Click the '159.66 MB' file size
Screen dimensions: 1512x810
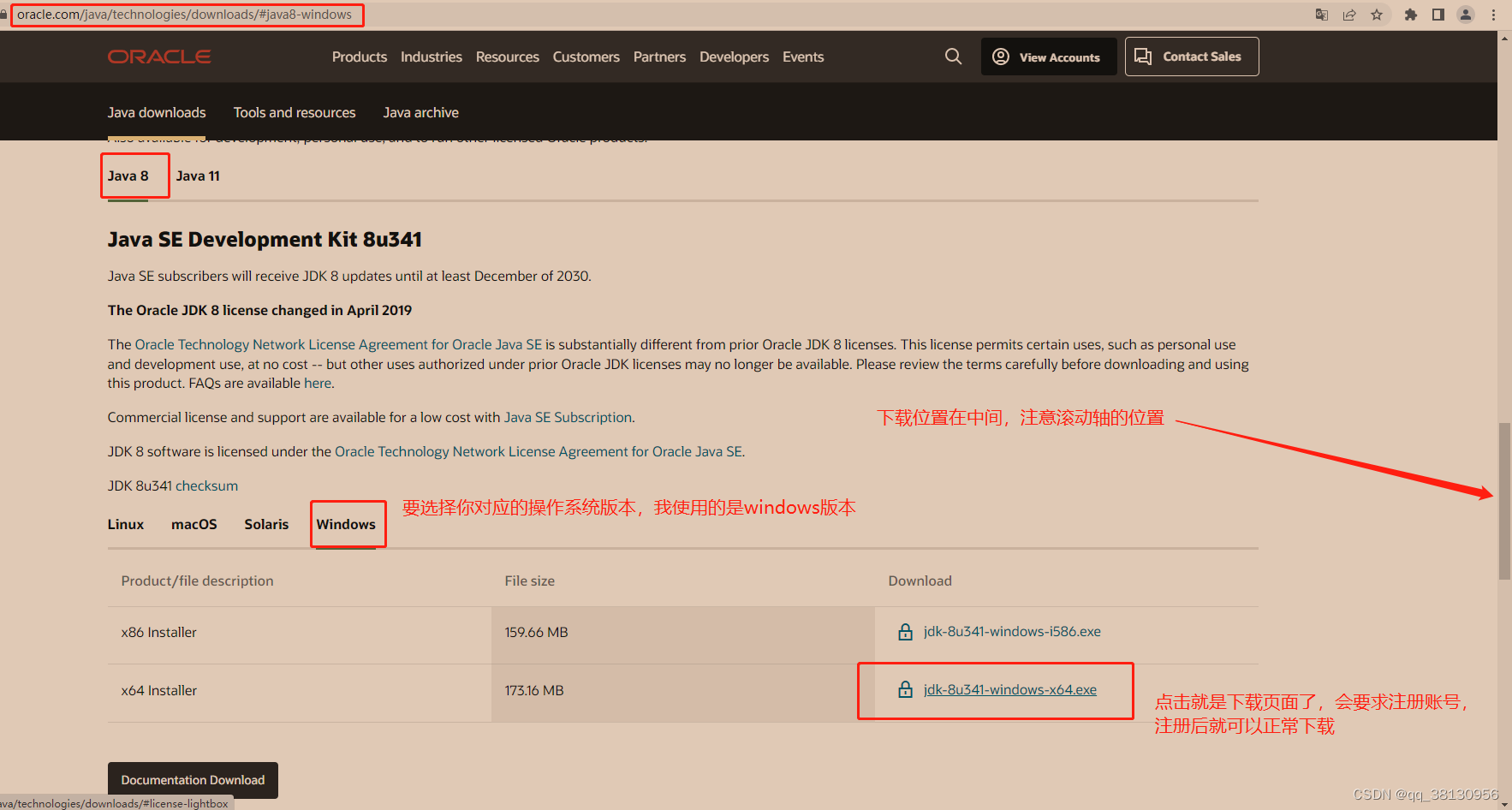pos(537,632)
